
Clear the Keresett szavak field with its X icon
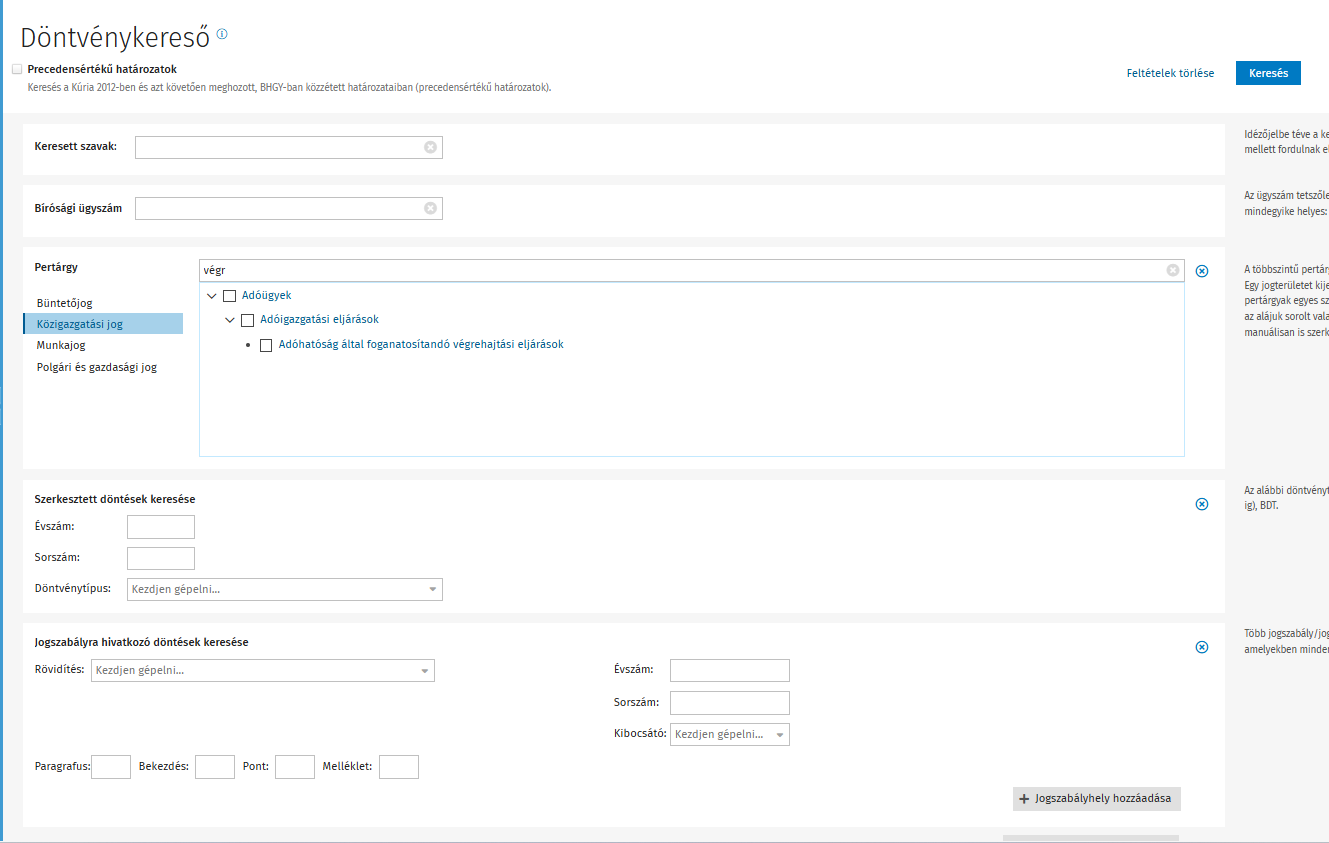click(430, 147)
